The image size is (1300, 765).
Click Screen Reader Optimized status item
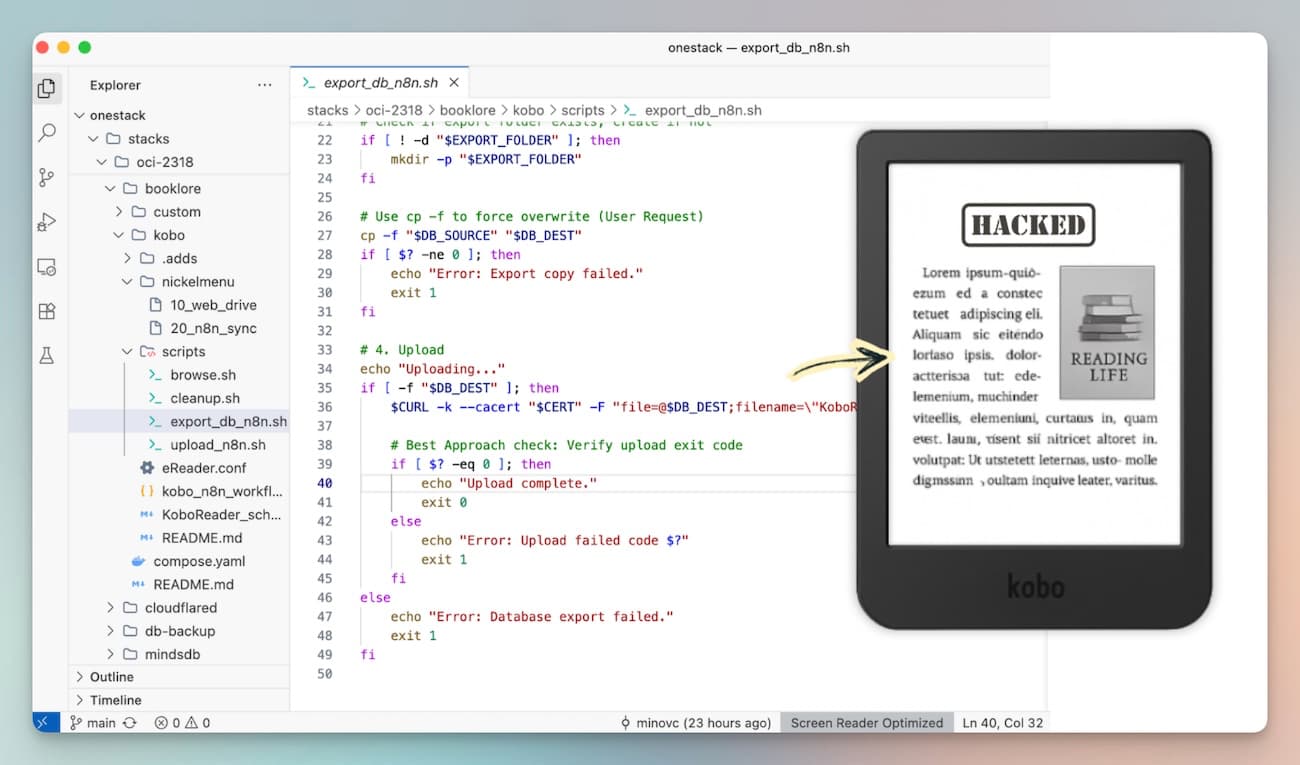tap(867, 722)
